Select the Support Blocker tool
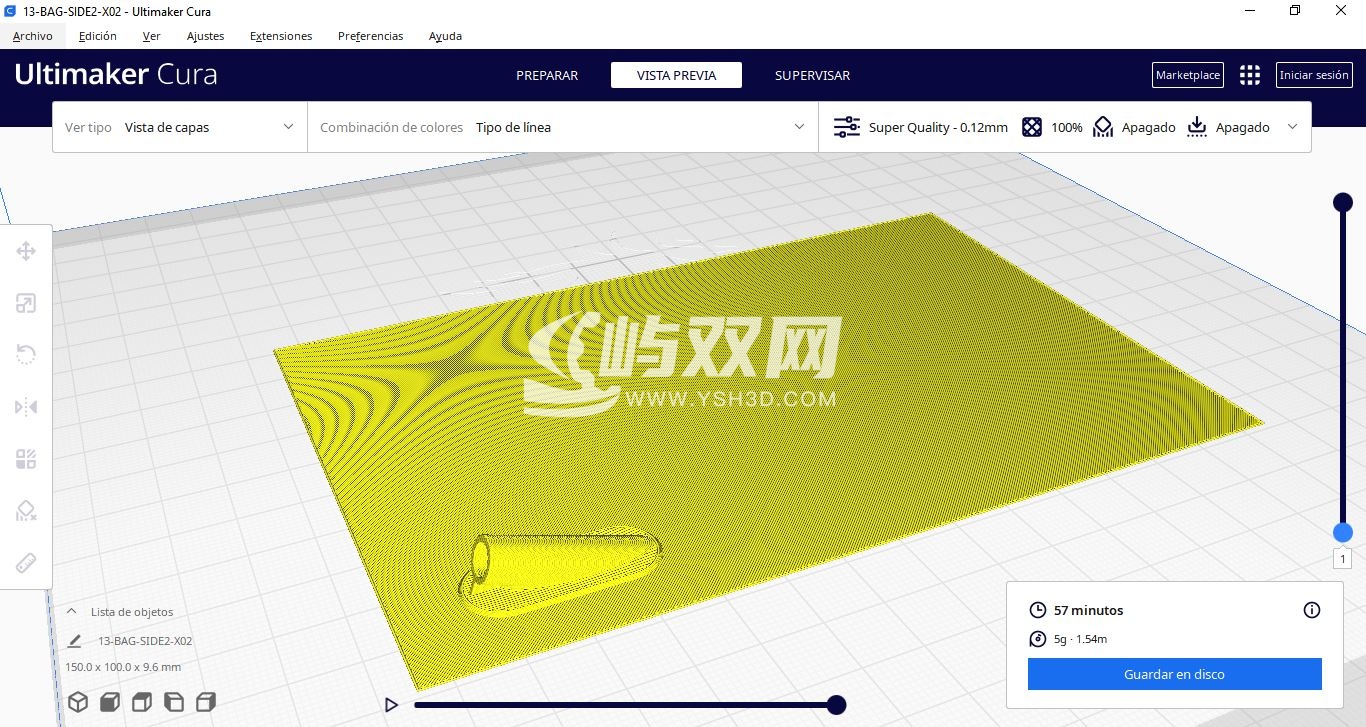Screen dimensions: 1366x727 point(26,511)
